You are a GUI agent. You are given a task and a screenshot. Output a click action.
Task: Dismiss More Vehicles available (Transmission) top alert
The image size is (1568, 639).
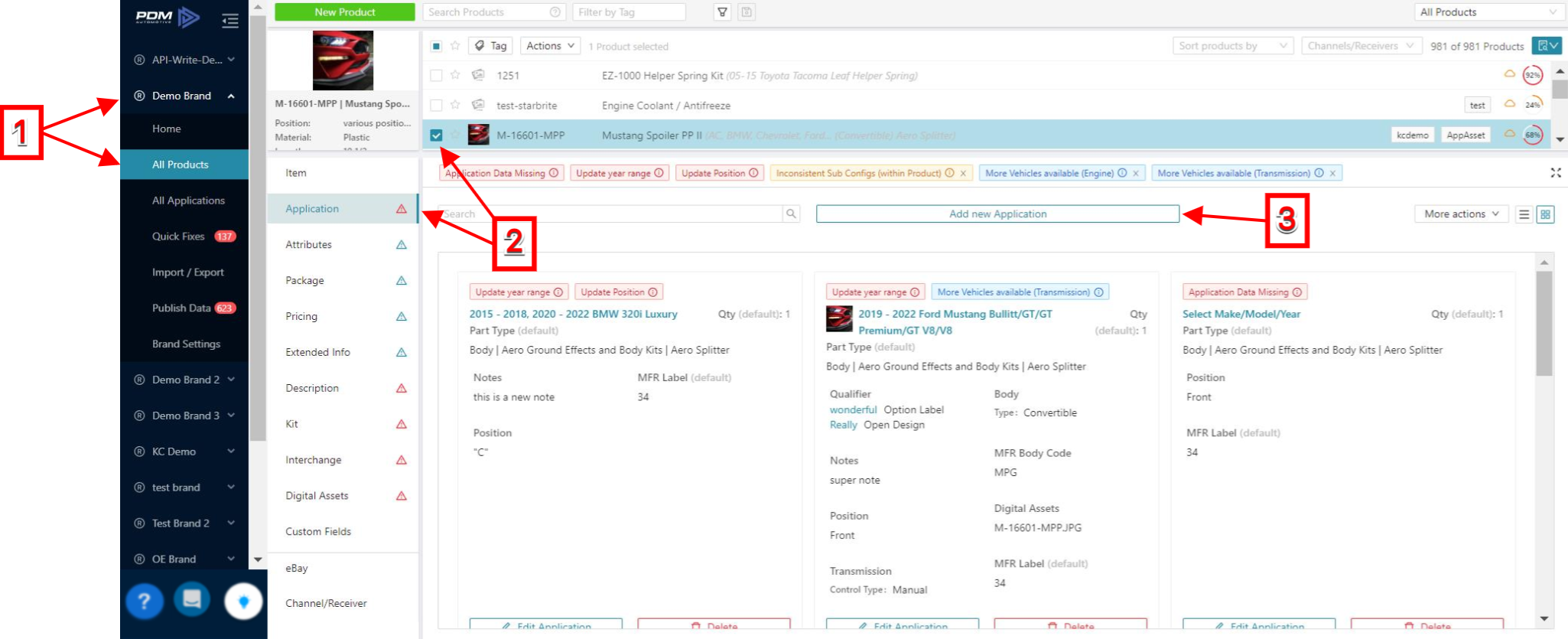pos(1332,174)
